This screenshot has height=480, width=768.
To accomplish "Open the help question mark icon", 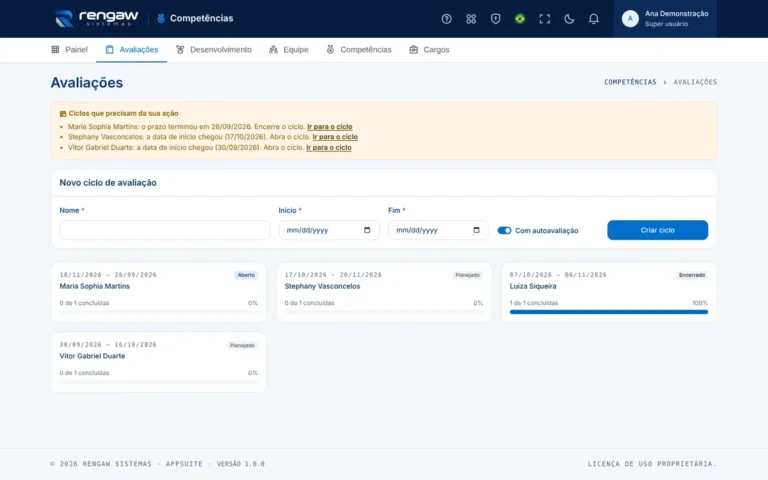I will pos(446,19).
